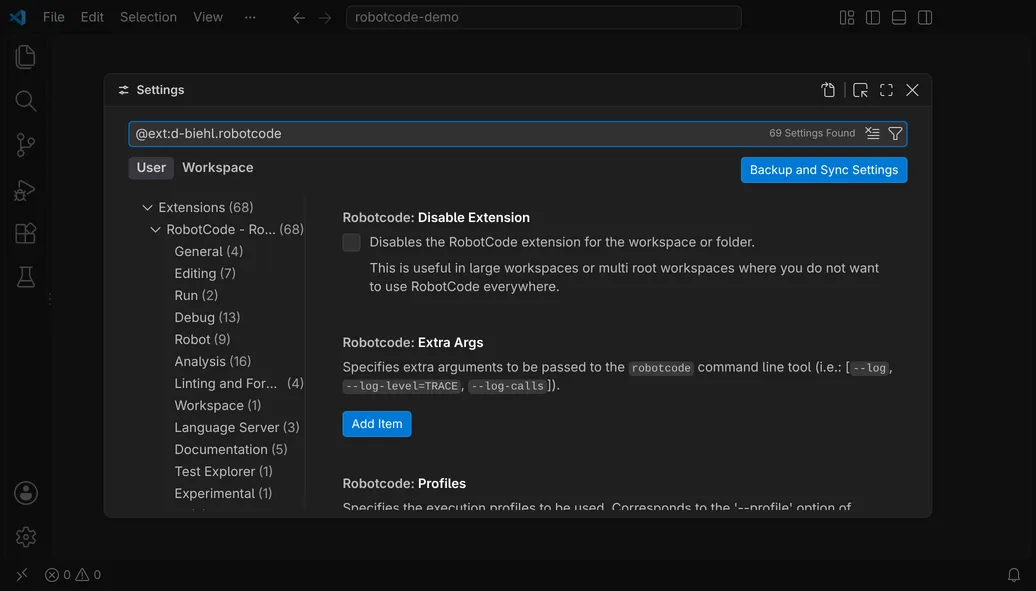Image resolution: width=1036 pixels, height=591 pixels.
Task: Open the Search view in activity bar
Action: pyautogui.click(x=25, y=101)
